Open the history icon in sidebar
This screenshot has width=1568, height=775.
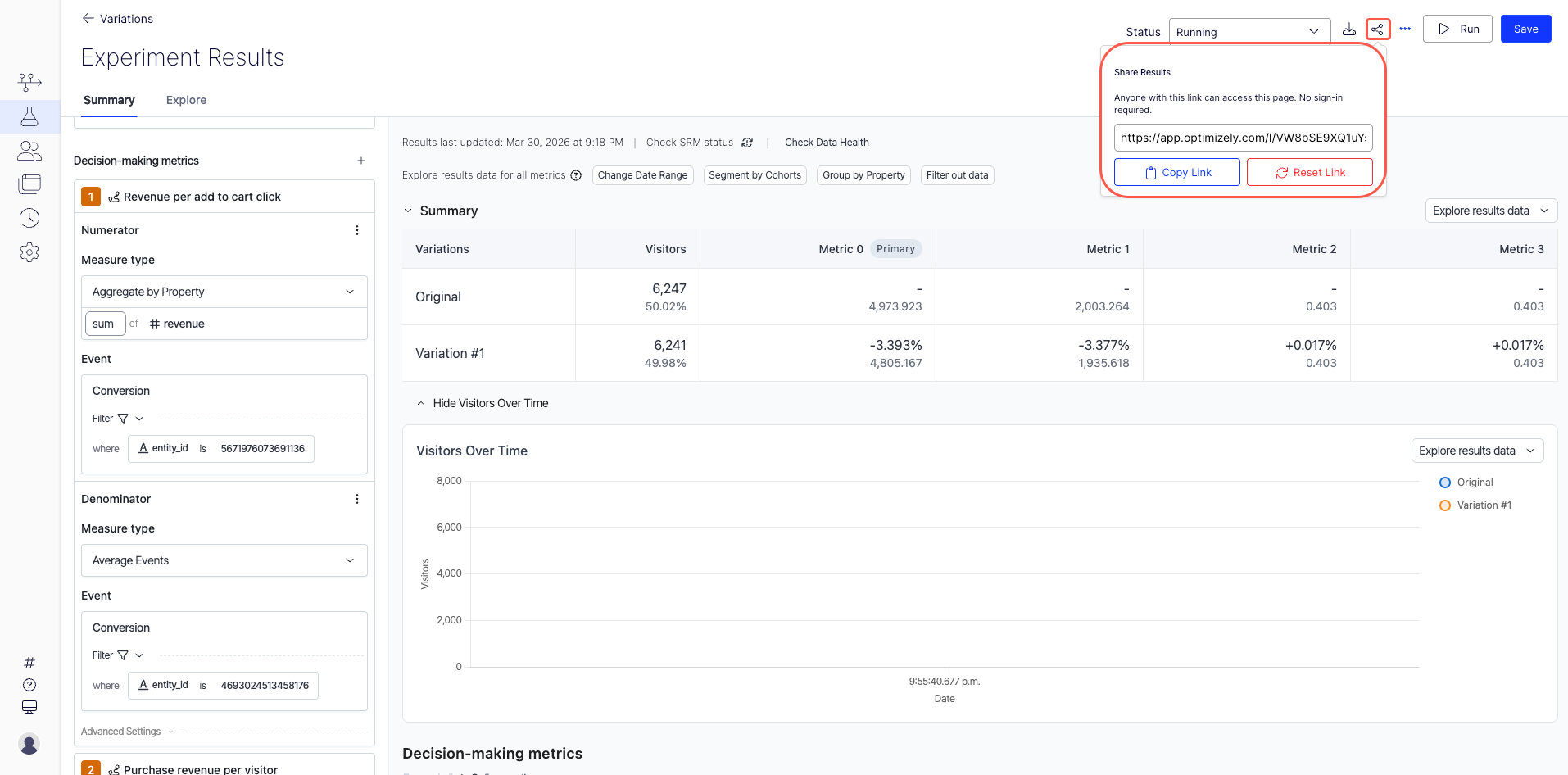click(x=29, y=218)
